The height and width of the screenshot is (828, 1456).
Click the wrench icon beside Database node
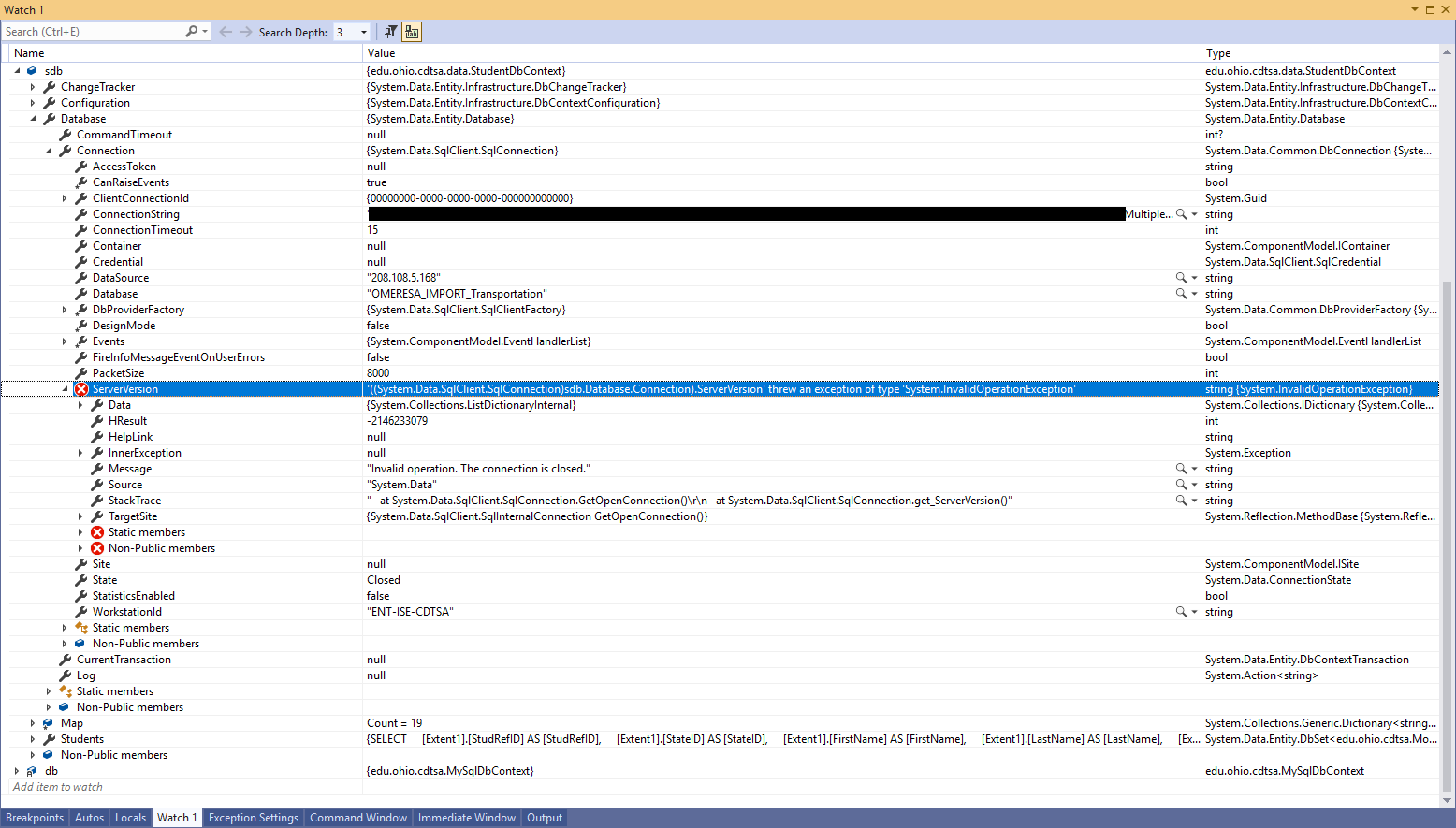click(50, 119)
